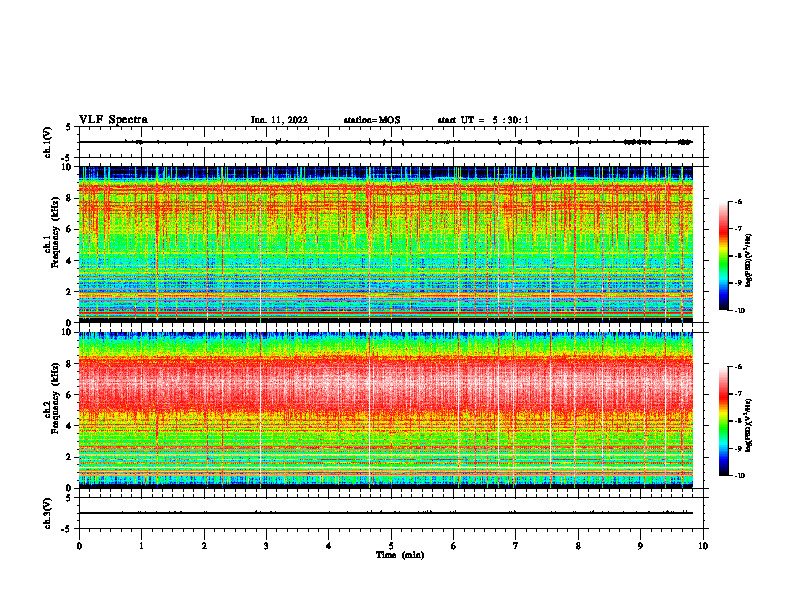
Task: Click the "station=MOS" header label
Action: tap(372, 120)
